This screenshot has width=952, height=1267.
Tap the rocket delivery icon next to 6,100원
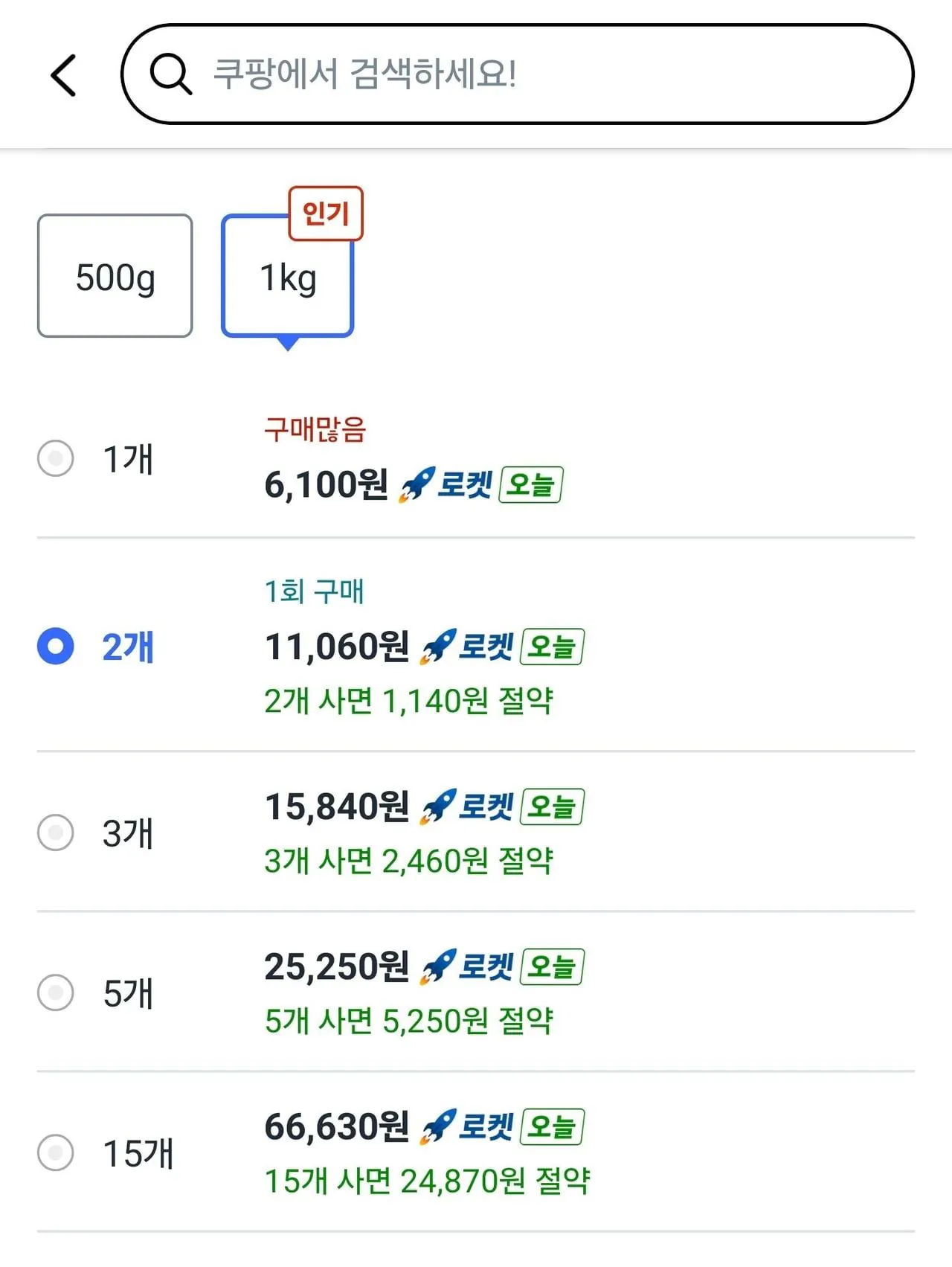[417, 484]
